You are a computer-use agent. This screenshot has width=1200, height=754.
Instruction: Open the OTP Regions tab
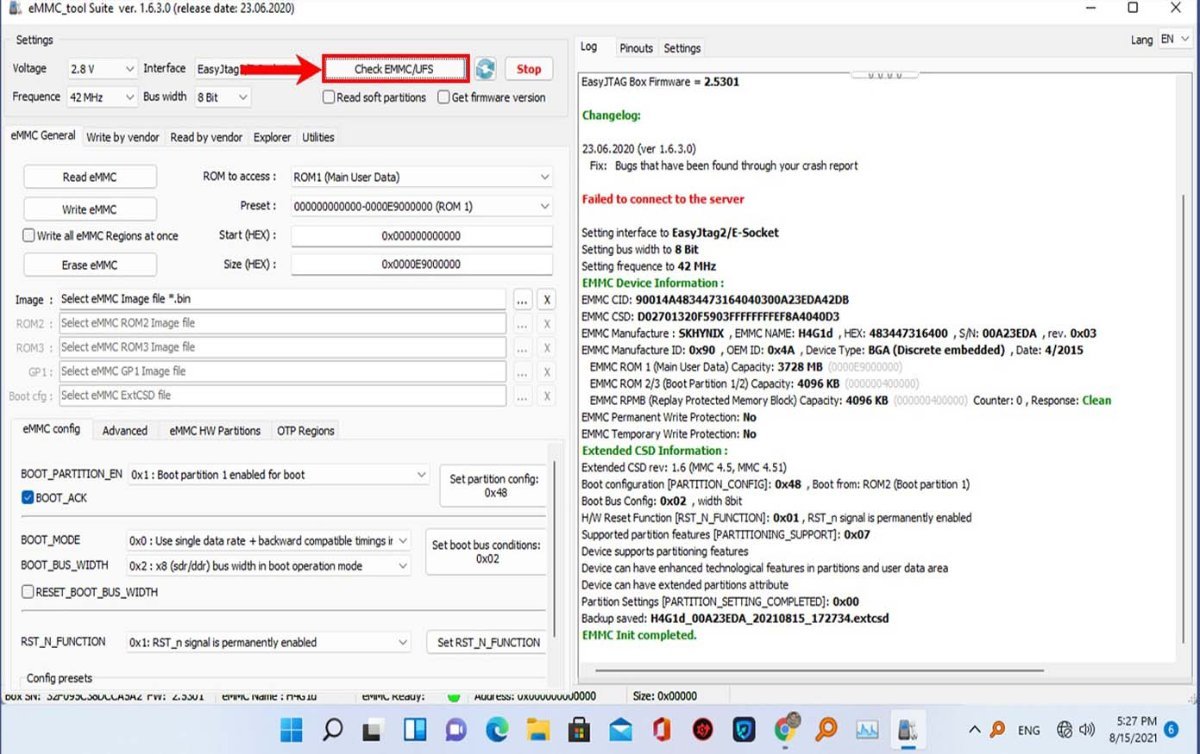coord(305,430)
